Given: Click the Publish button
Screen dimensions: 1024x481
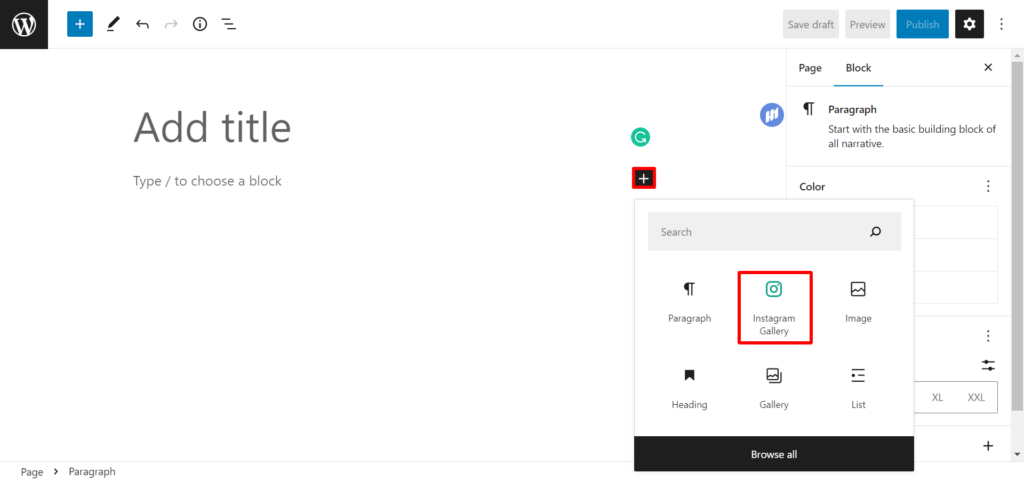Looking at the screenshot, I should click(922, 24).
